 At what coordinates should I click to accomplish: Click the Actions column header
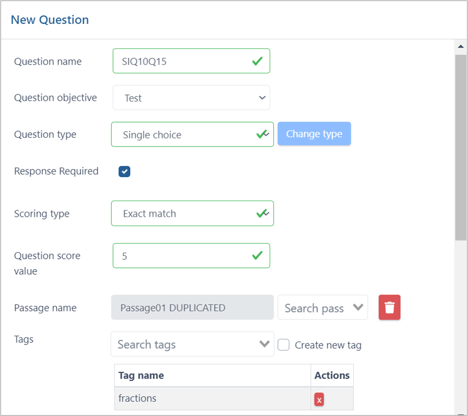[x=332, y=375]
